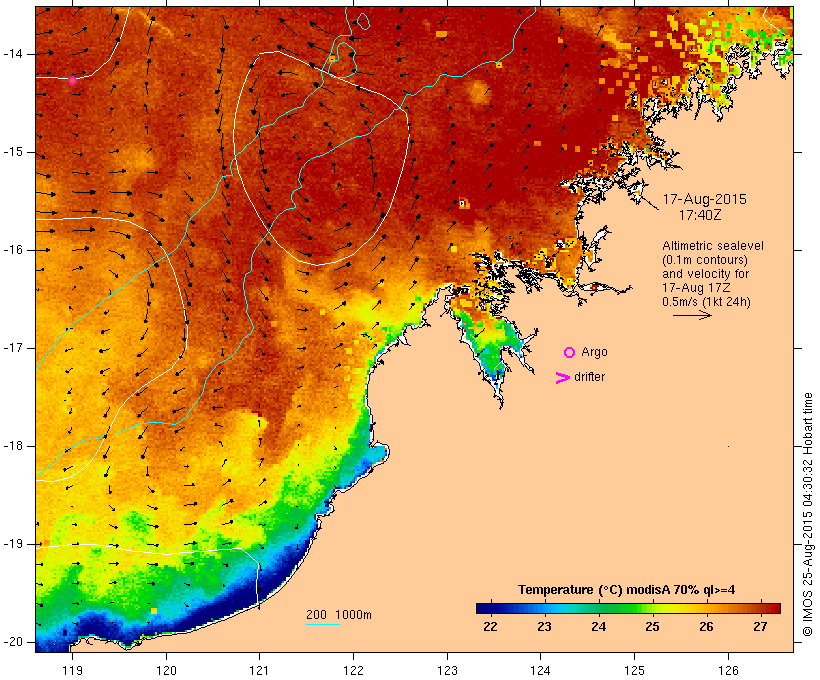Viewport: 820px width, 680px height.
Task: Click longitude axis label "126"
Action: pos(728,670)
